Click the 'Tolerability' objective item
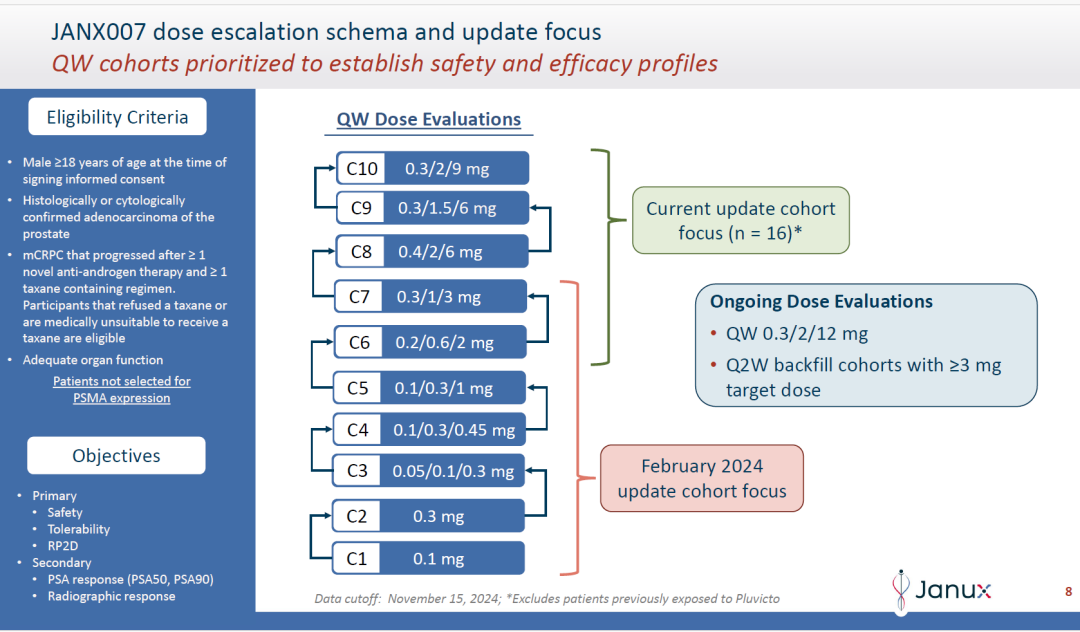Viewport: 1080px width, 632px height. click(79, 529)
